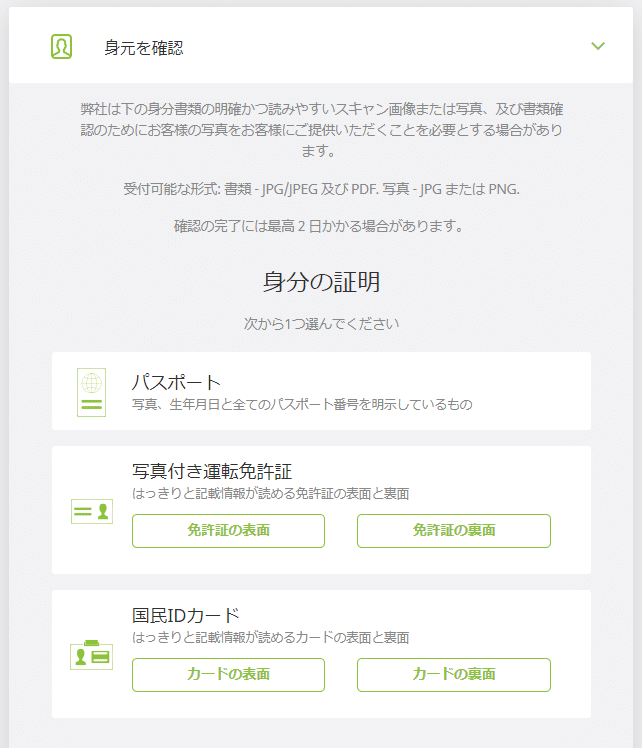Click the 次から1つ選んでください instruction text
Viewport: 642px width, 748px height.
pyautogui.click(x=321, y=324)
